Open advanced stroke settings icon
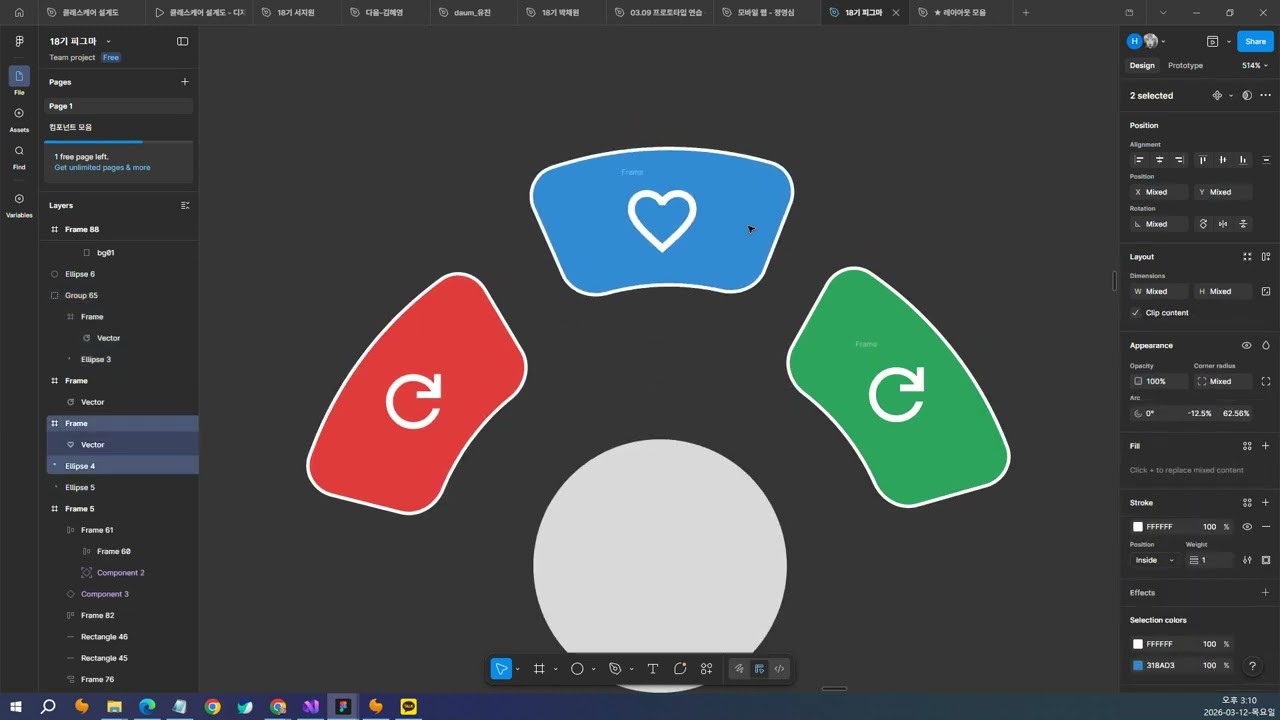Image resolution: width=1280 pixels, height=720 pixels. 1247,560
